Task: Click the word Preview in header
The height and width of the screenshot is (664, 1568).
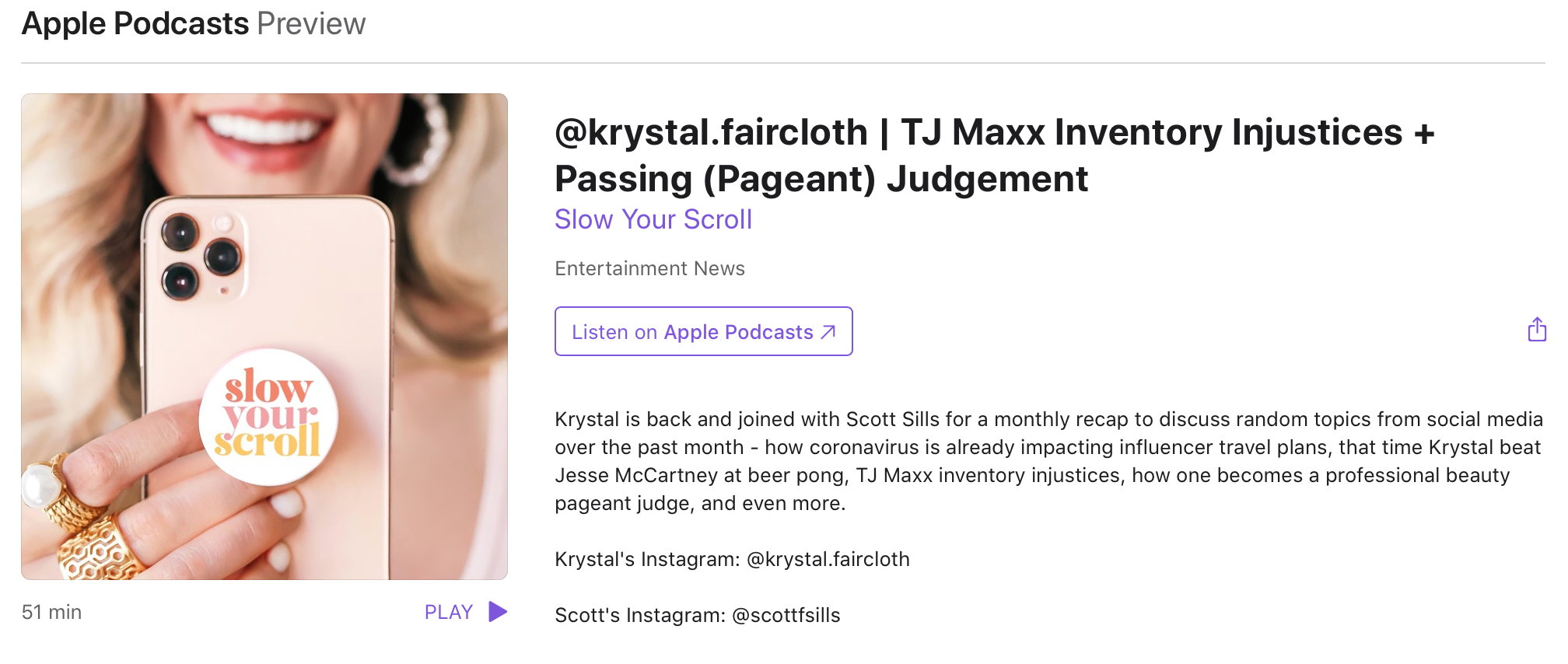Action: pyautogui.click(x=311, y=24)
